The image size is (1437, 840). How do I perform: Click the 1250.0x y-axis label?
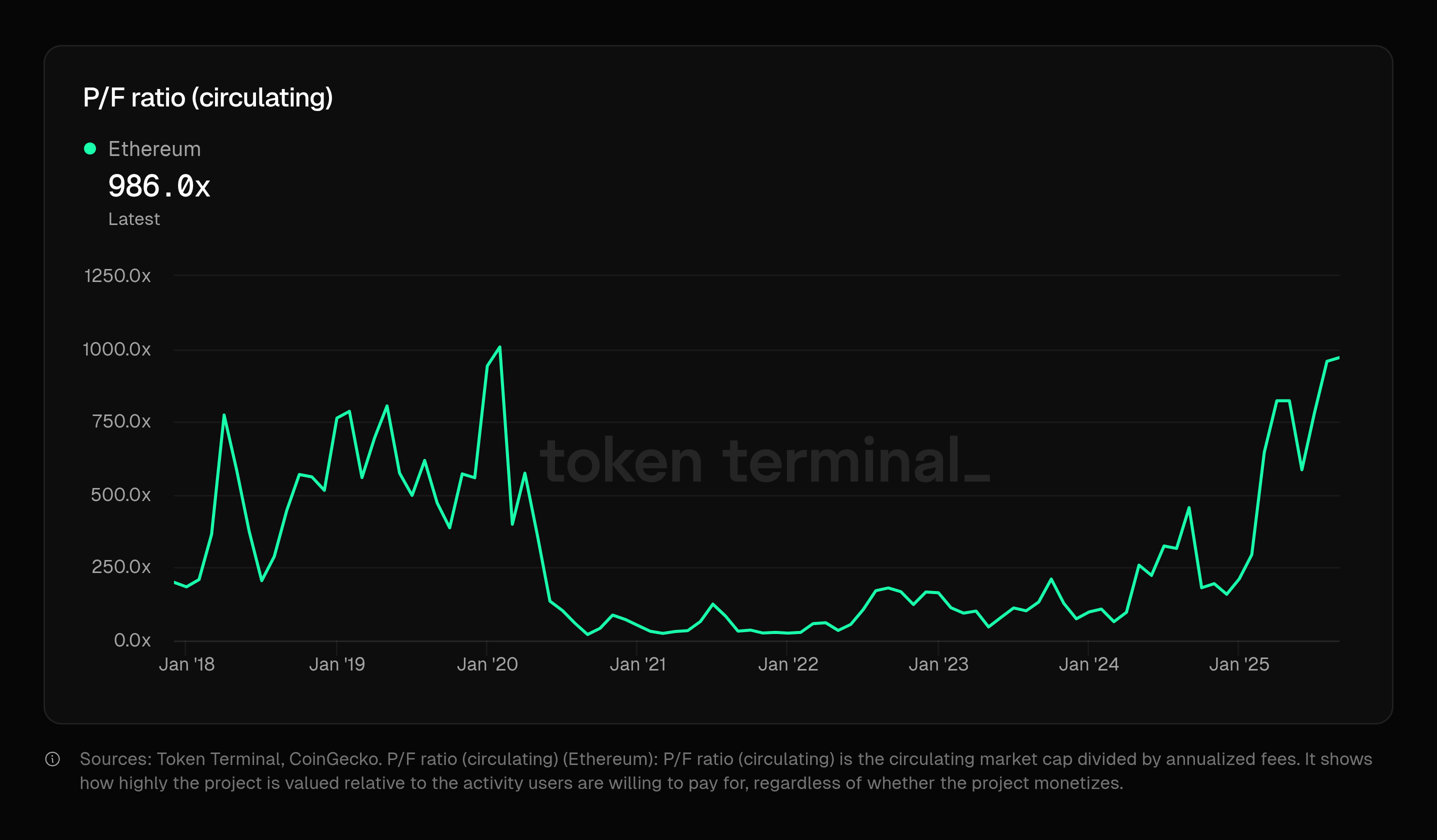point(118,275)
